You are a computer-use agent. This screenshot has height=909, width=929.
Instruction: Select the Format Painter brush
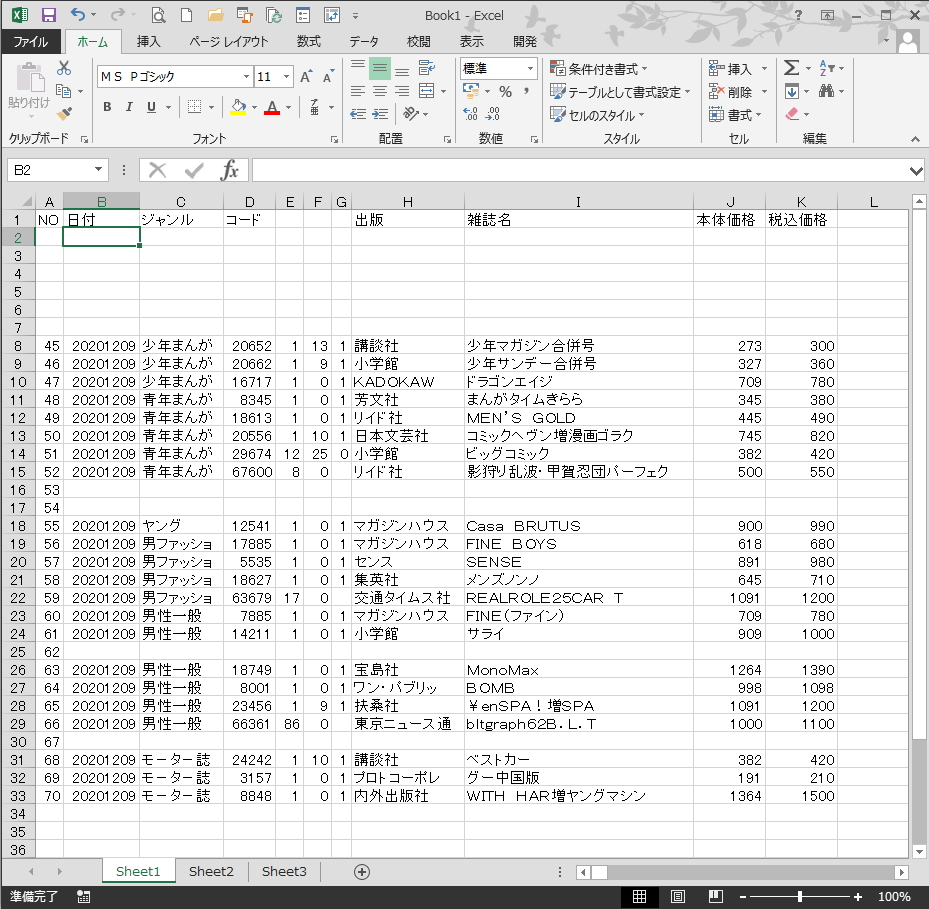coord(64,113)
